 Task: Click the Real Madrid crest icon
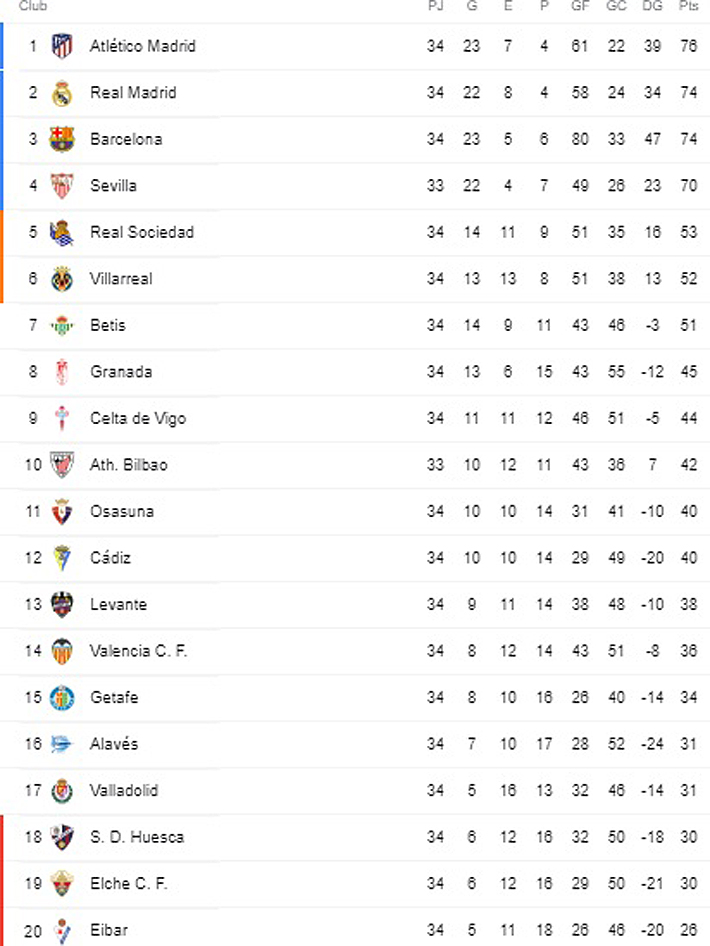(62, 93)
